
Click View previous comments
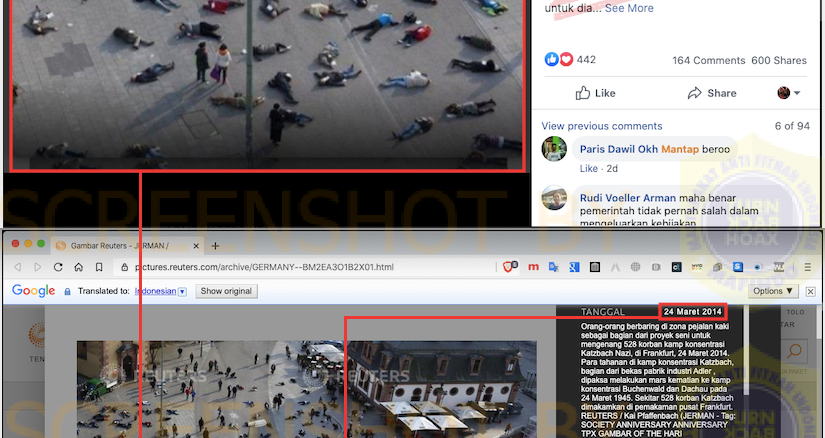click(602, 126)
